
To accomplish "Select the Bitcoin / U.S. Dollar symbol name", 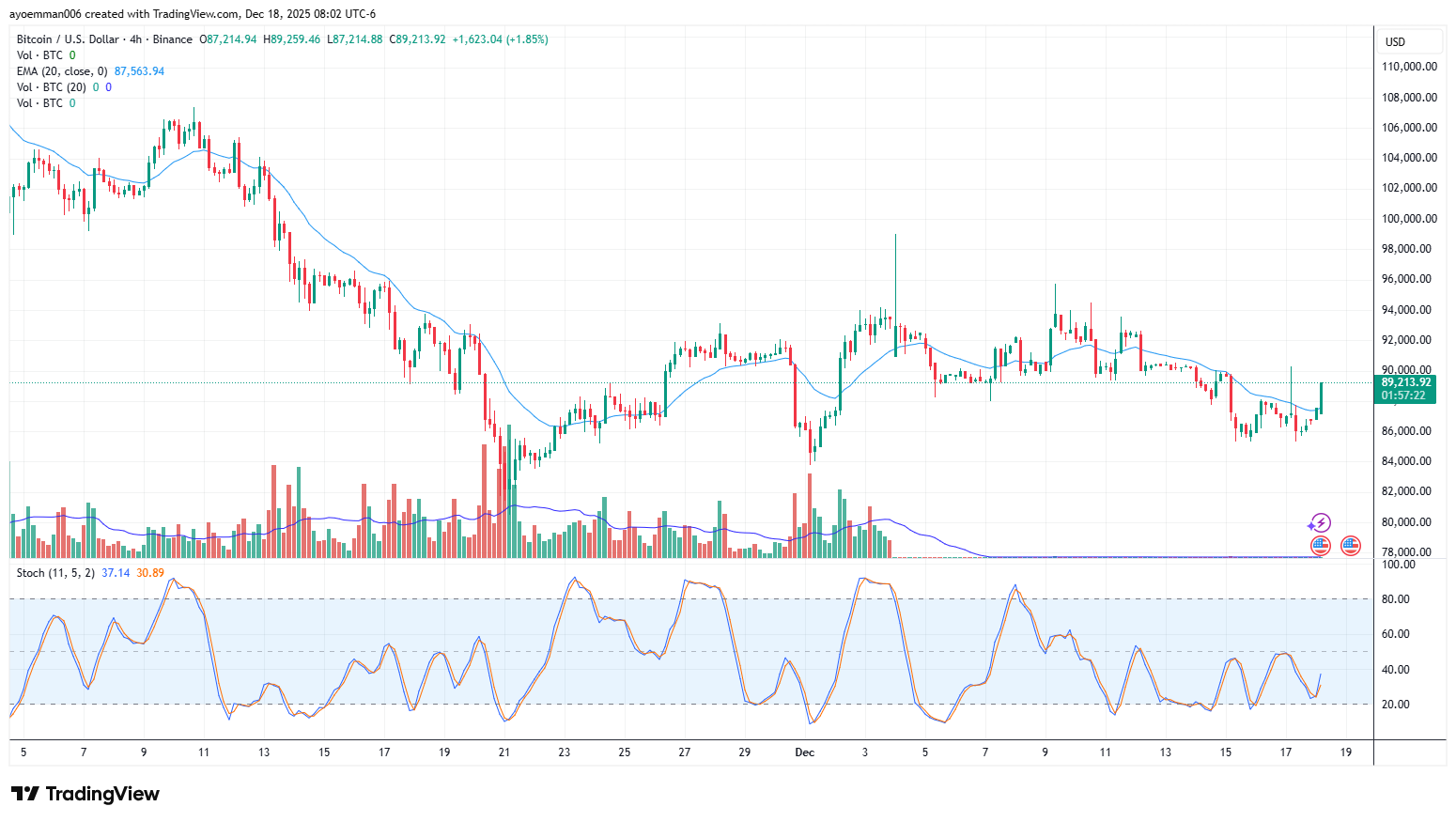I will (x=66, y=39).
